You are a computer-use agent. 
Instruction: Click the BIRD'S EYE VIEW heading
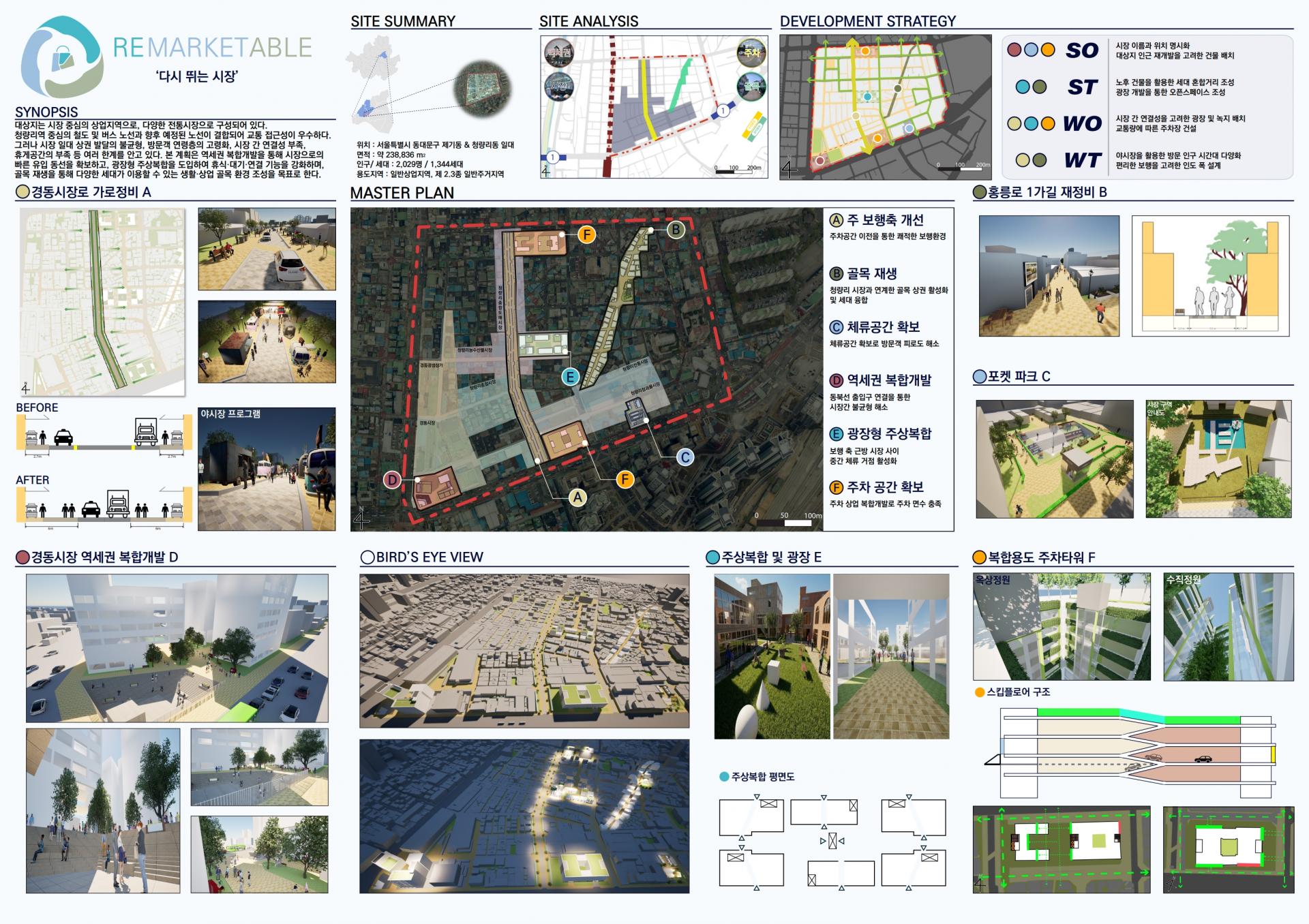430,557
